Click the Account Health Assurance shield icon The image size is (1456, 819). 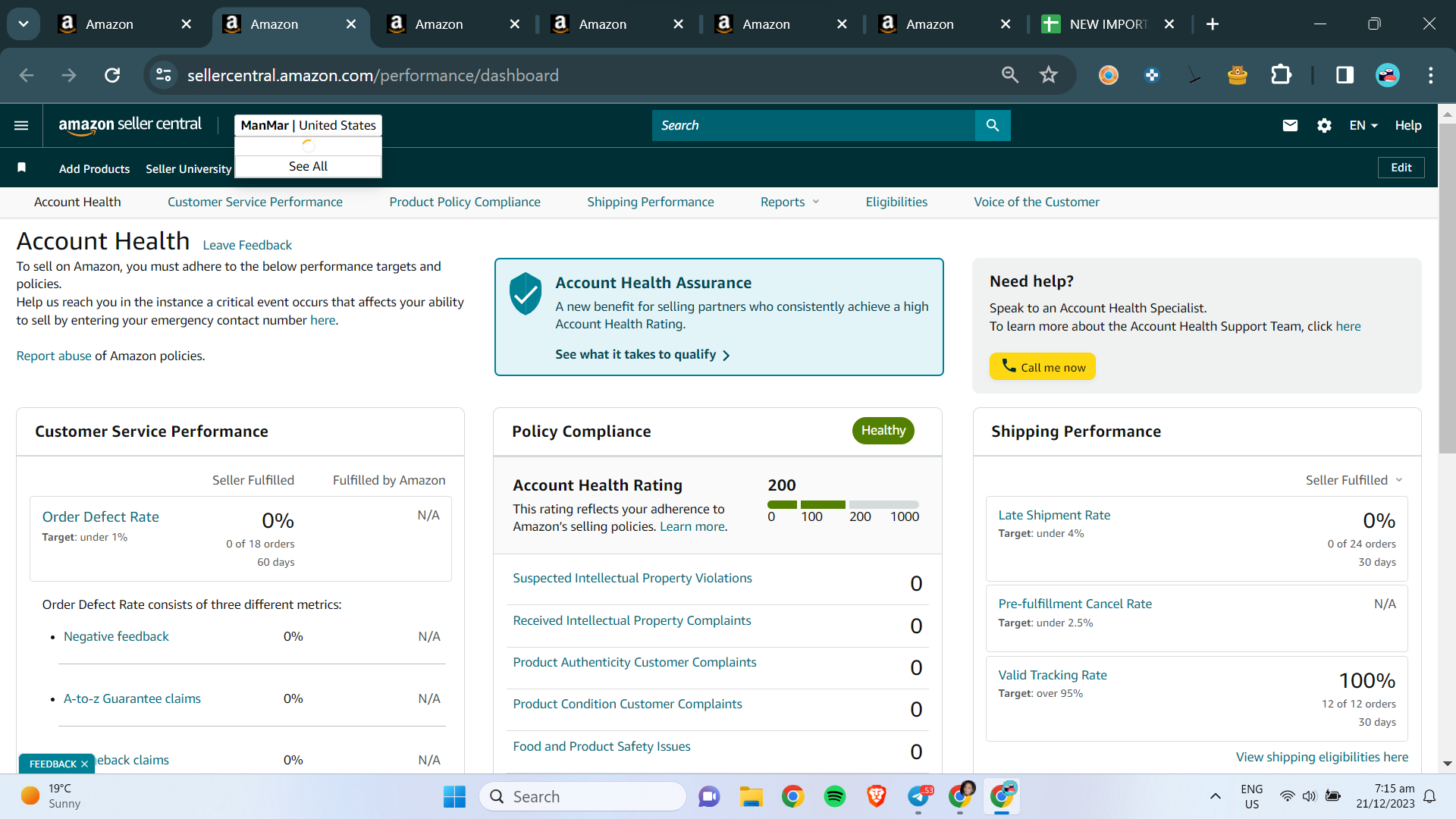tap(526, 293)
